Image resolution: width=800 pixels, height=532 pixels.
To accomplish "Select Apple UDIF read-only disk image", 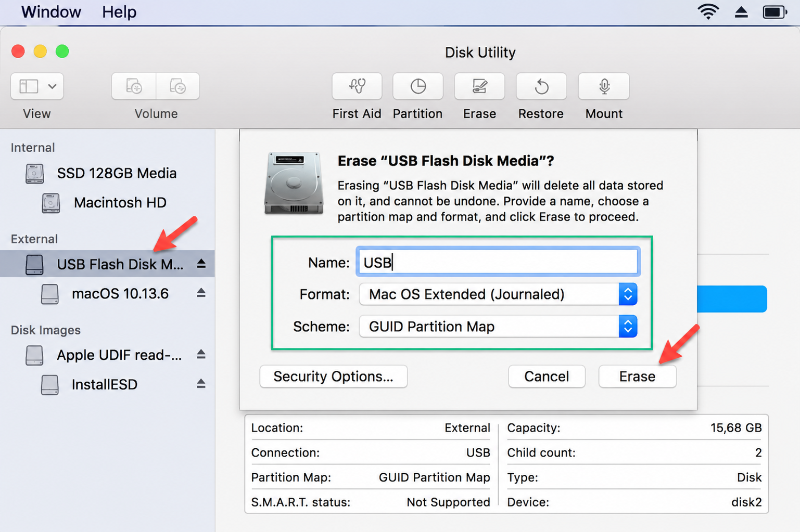I will tap(107, 355).
